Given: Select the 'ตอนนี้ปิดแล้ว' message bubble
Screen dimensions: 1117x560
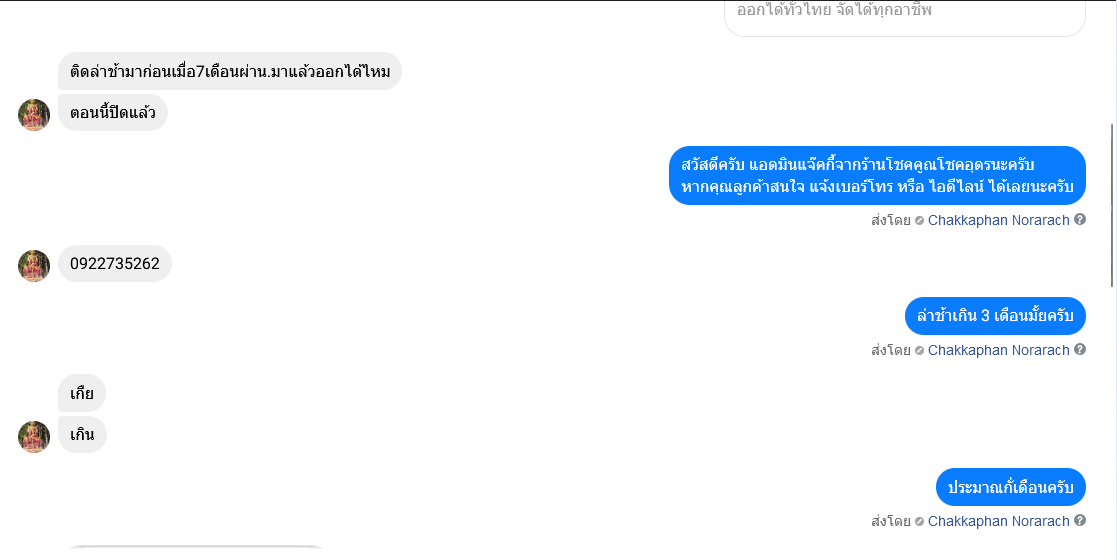Looking at the screenshot, I should tap(113, 113).
